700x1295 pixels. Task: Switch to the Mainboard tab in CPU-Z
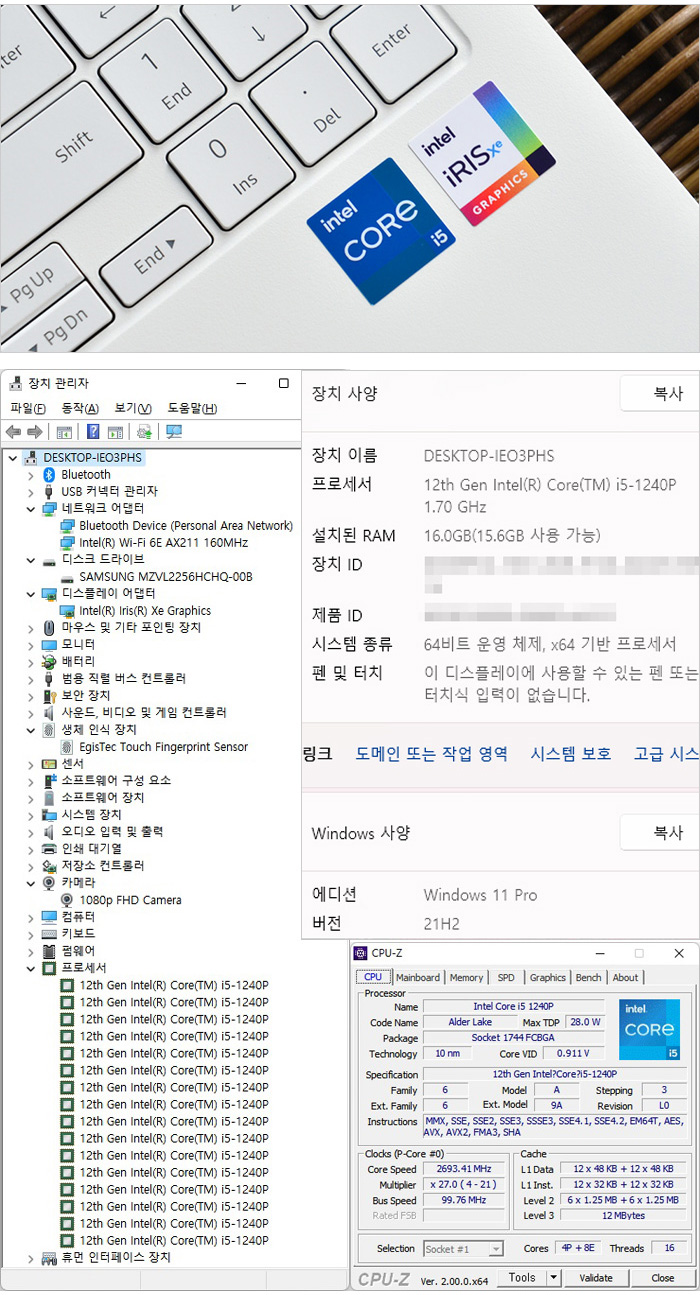click(417, 978)
